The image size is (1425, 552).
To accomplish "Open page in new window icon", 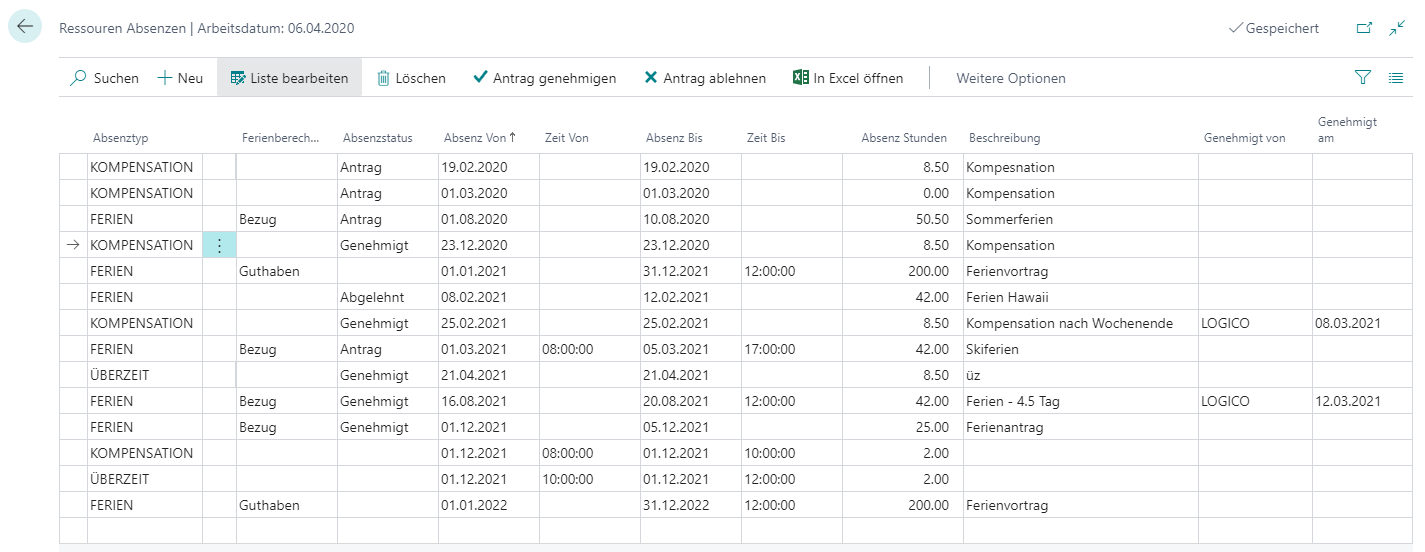I will [1364, 28].
